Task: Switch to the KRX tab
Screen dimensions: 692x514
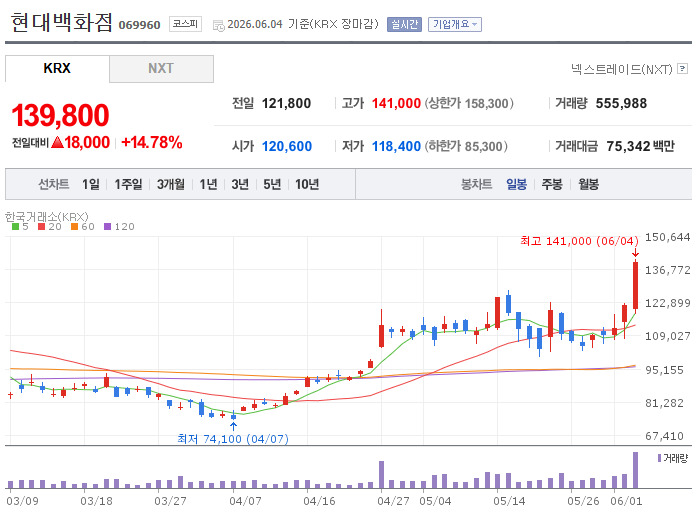Action: click(x=57, y=68)
